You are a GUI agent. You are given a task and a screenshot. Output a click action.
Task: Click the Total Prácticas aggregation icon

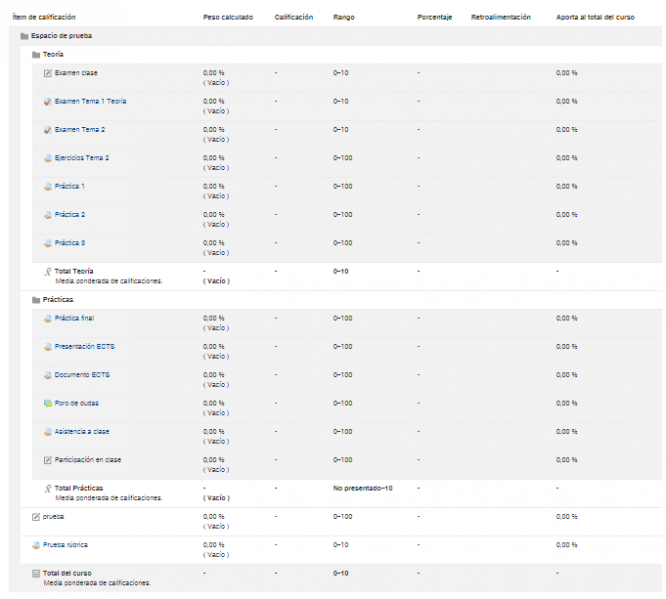tap(48, 488)
